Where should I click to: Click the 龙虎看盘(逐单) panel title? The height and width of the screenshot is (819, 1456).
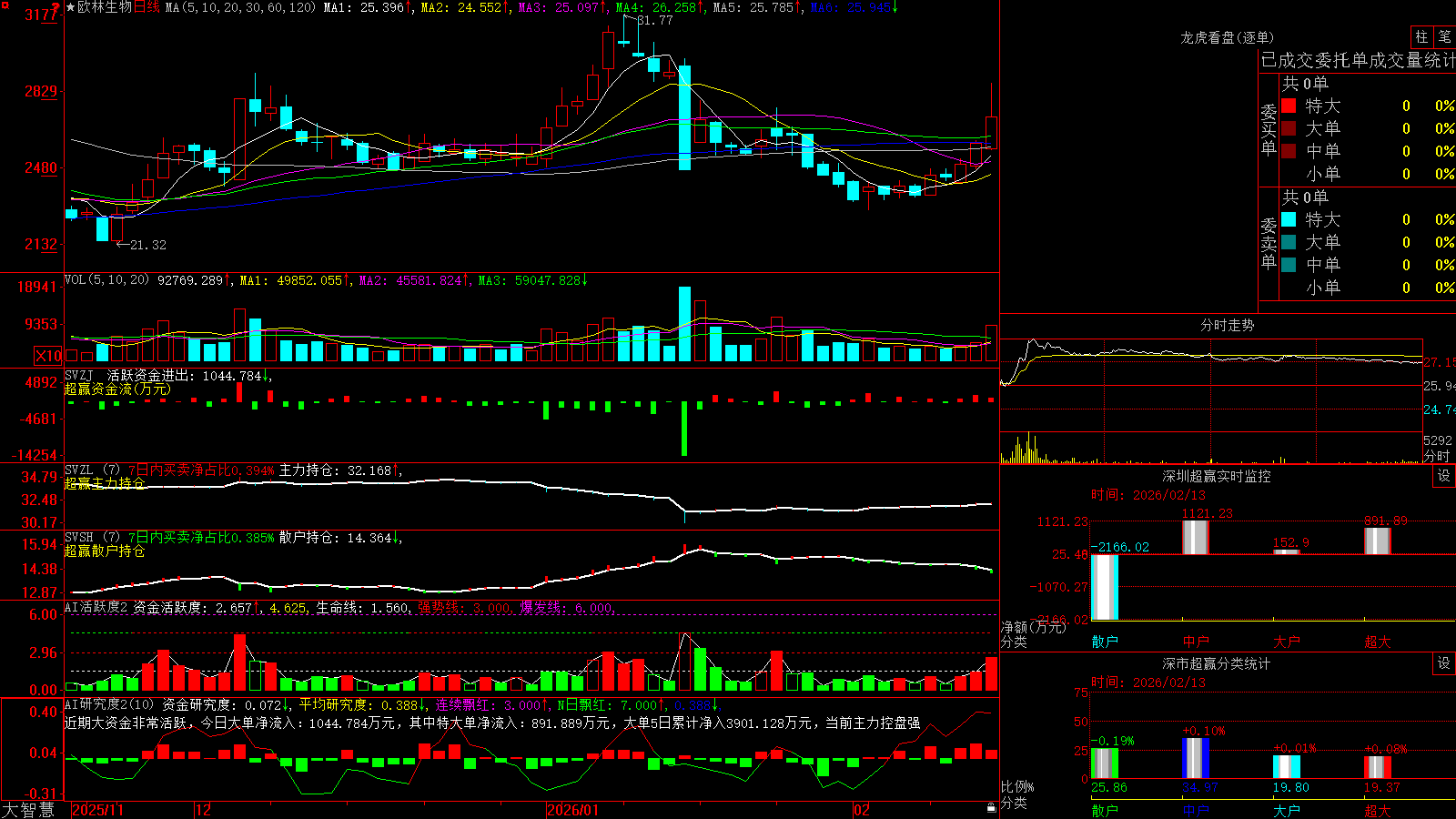click(1227, 37)
